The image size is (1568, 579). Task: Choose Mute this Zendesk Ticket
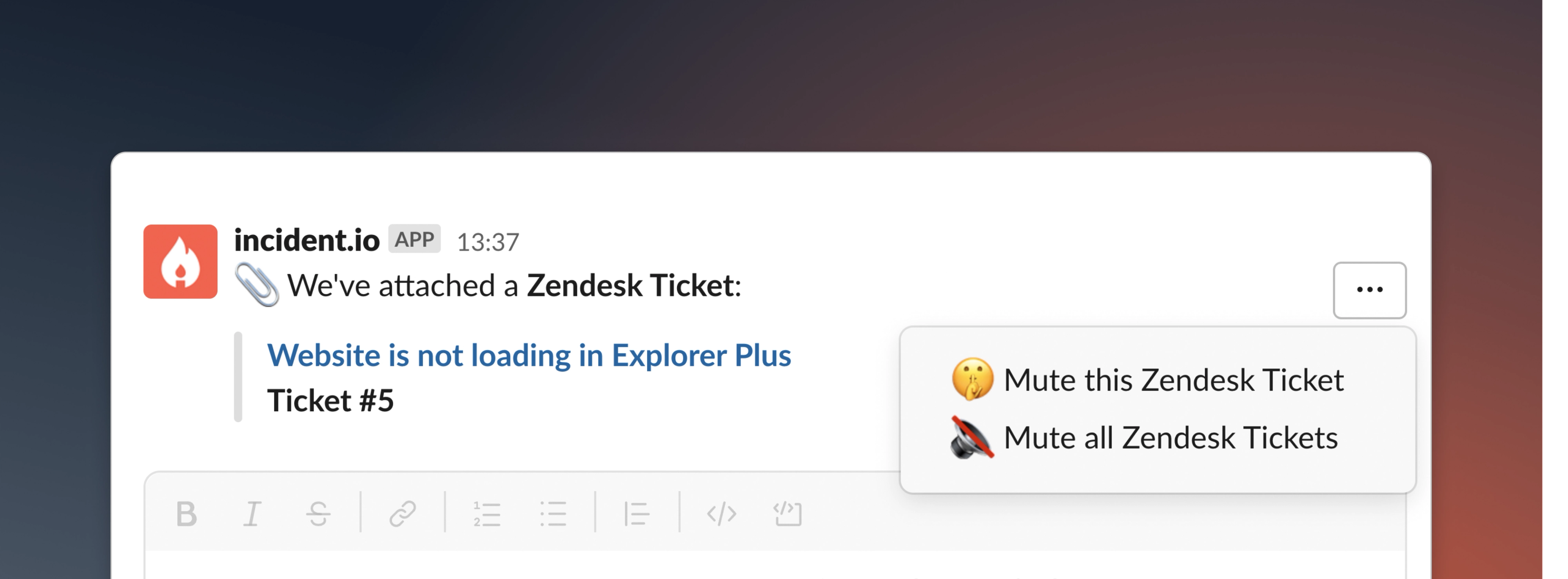pos(1148,380)
